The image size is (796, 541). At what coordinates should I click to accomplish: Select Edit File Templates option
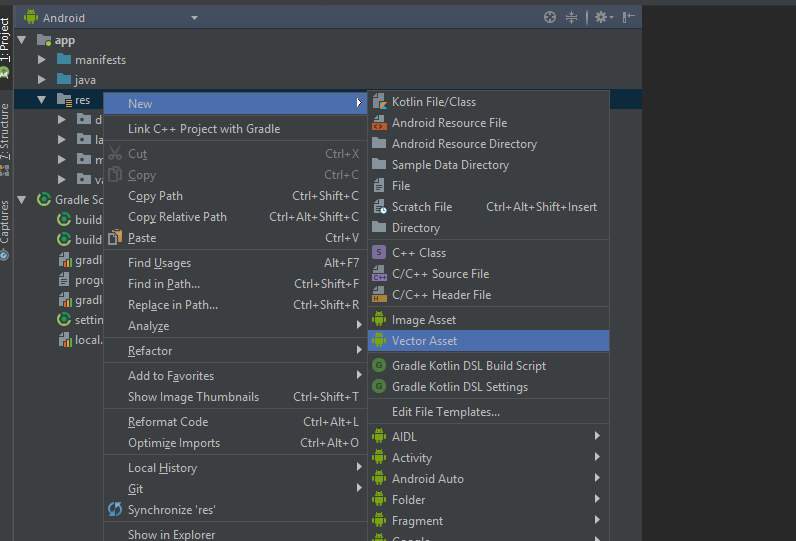(445, 412)
